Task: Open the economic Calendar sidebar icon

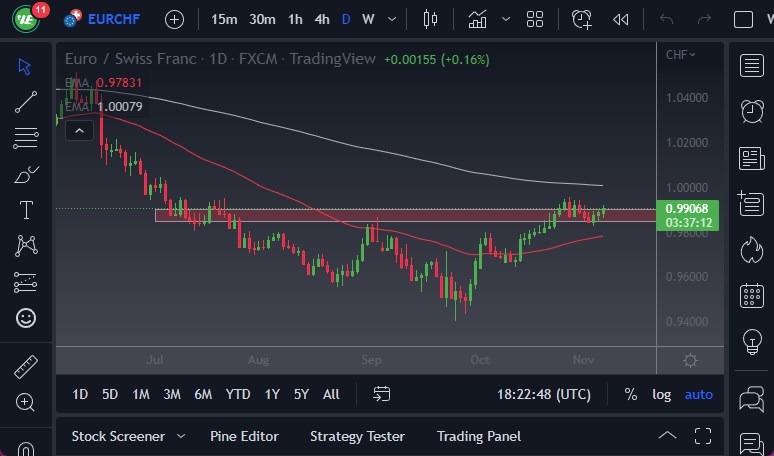Action: pos(752,296)
